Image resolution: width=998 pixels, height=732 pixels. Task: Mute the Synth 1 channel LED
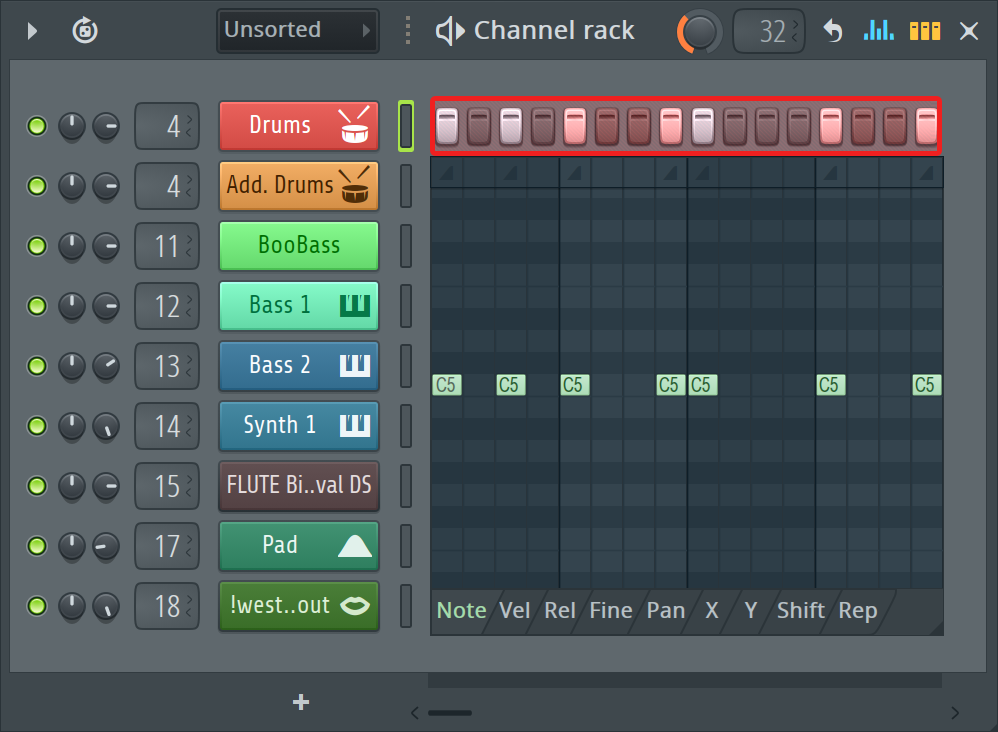click(37, 426)
